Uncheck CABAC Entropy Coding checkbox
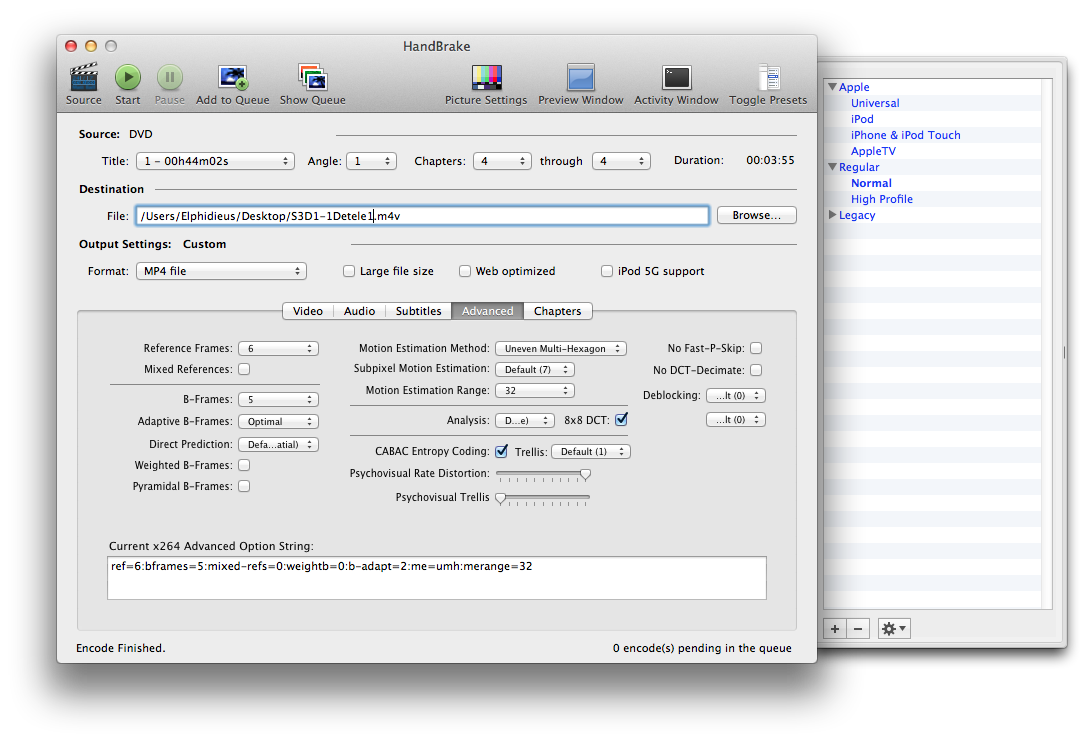1083x742 pixels. [x=501, y=451]
